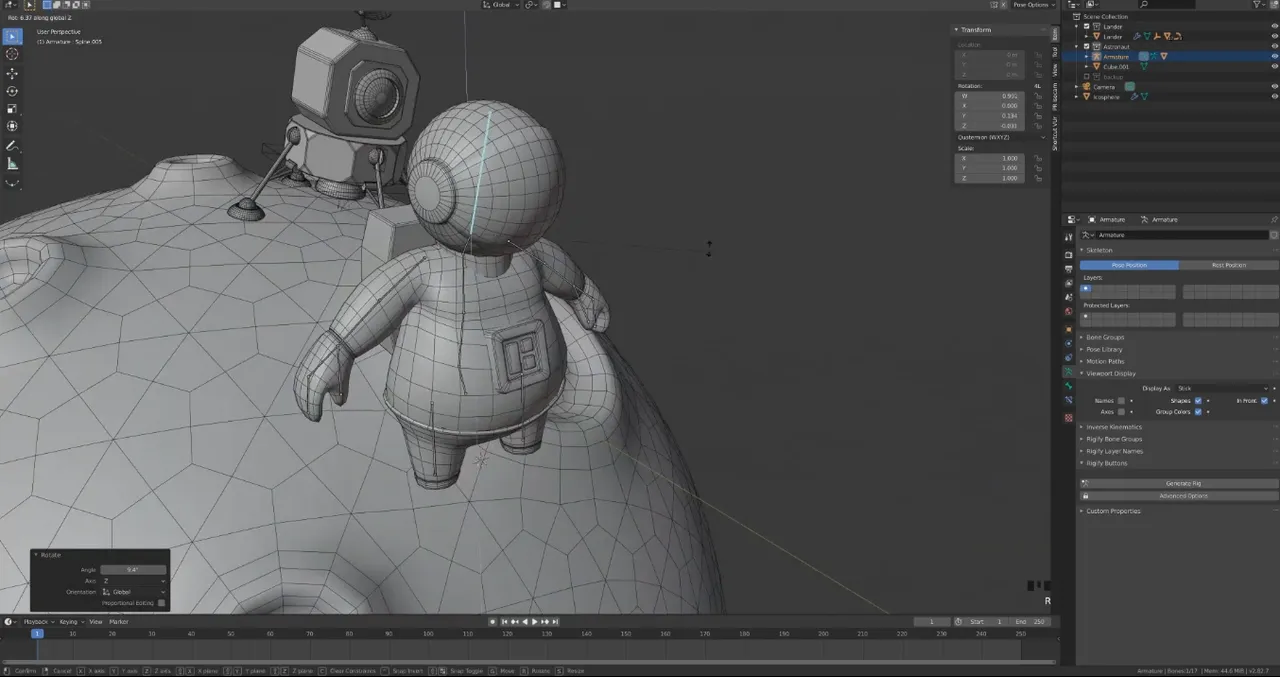Viewport: 1280px width, 677px height.
Task: Hide Icosphere with its eye icon
Action: pyautogui.click(x=1274, y=97)
